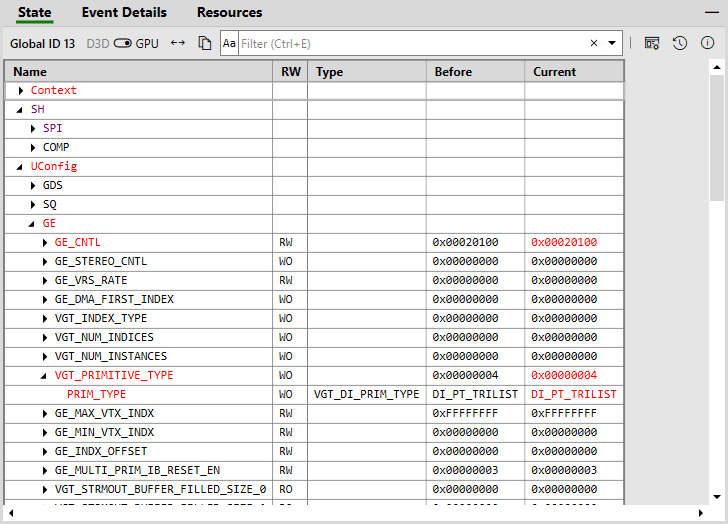Click the Global ID 13 label
The height and width of the screenshot is (524, 728).
point(42,44)
